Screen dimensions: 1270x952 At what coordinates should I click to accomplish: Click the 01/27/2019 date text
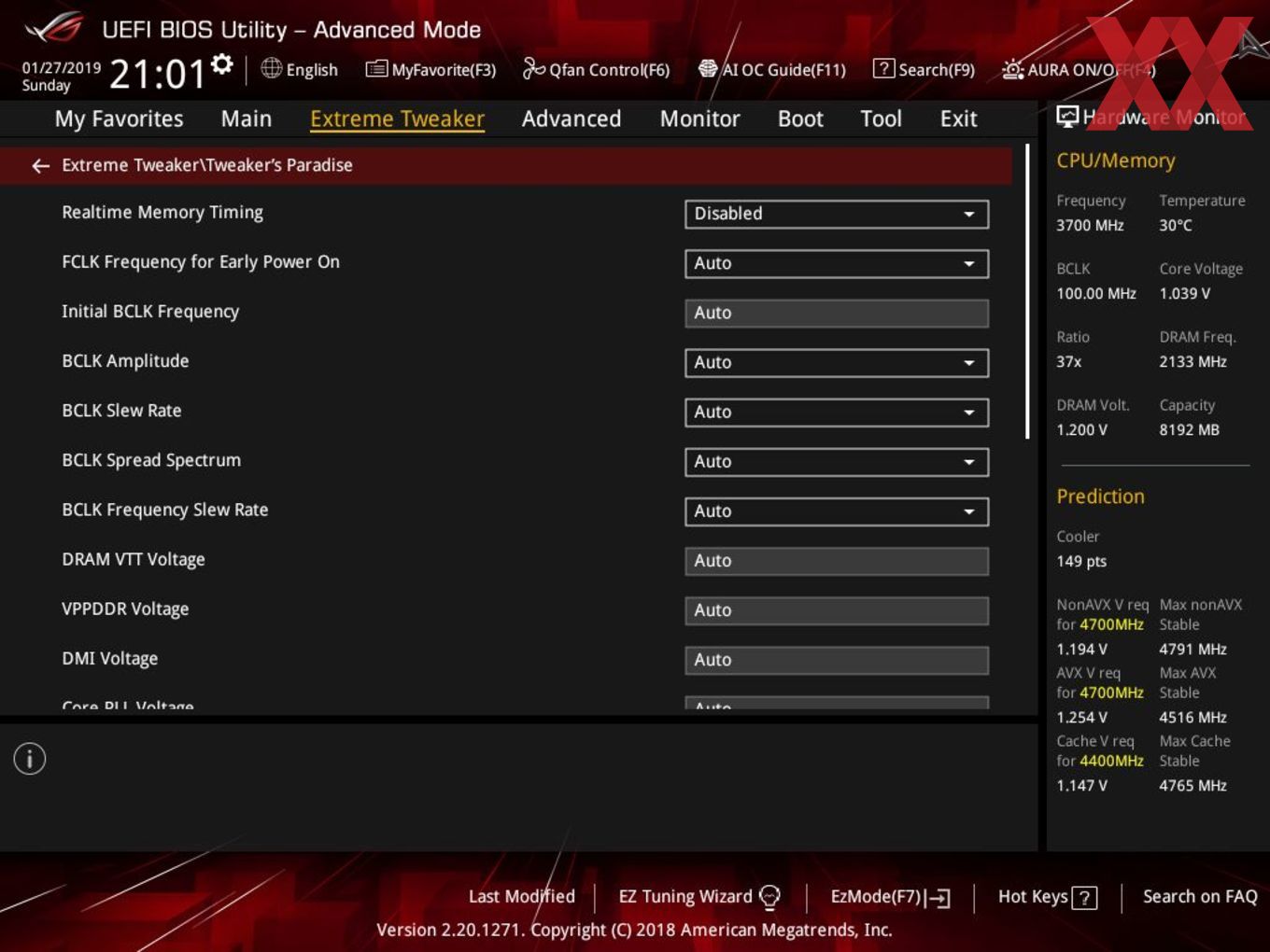coord(62,67)
